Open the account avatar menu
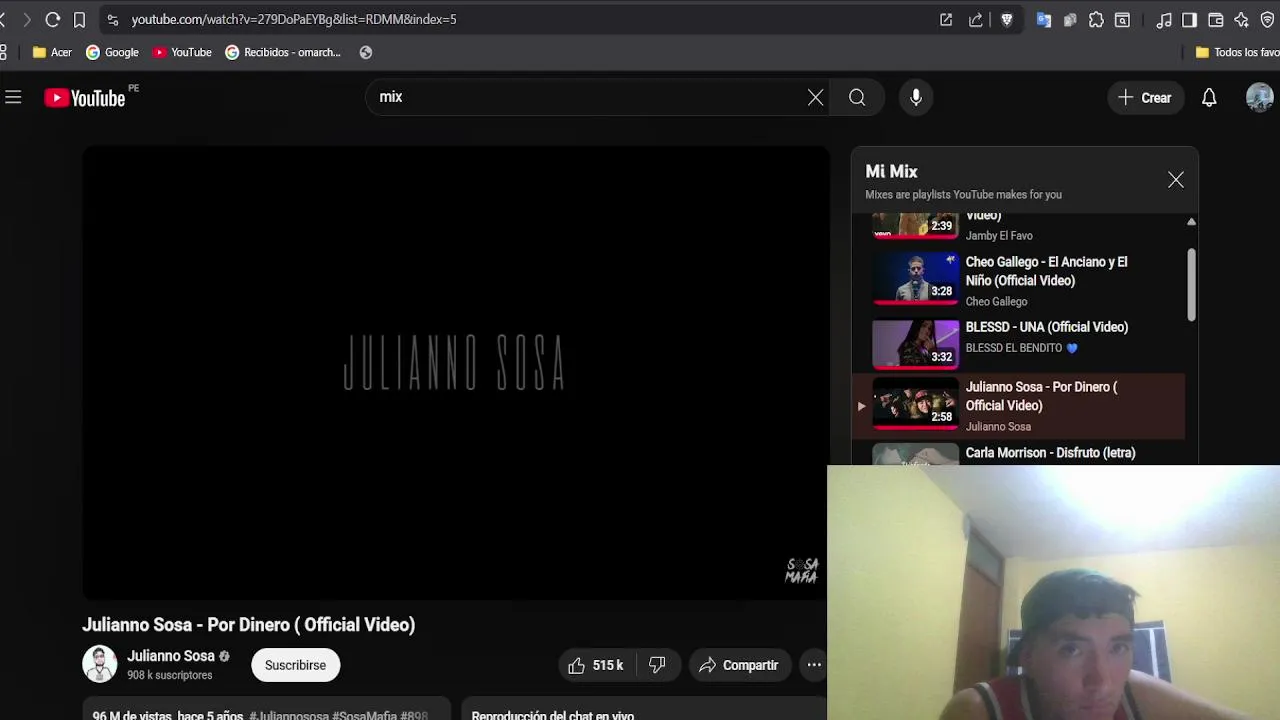Image resolution: width=1280 pixels, height=720 pixels. 1259,97
